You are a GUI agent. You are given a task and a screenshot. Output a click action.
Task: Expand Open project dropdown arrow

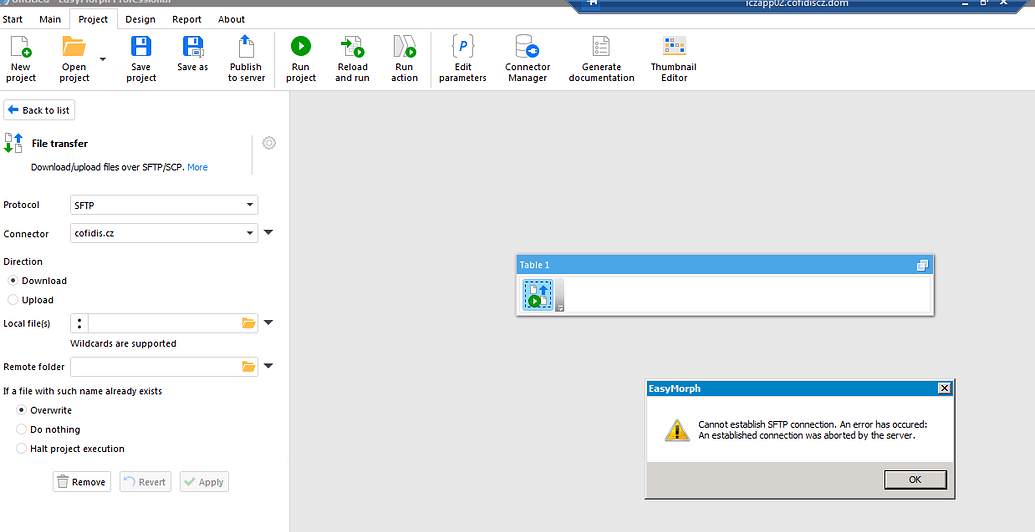[x=103, y=59]
